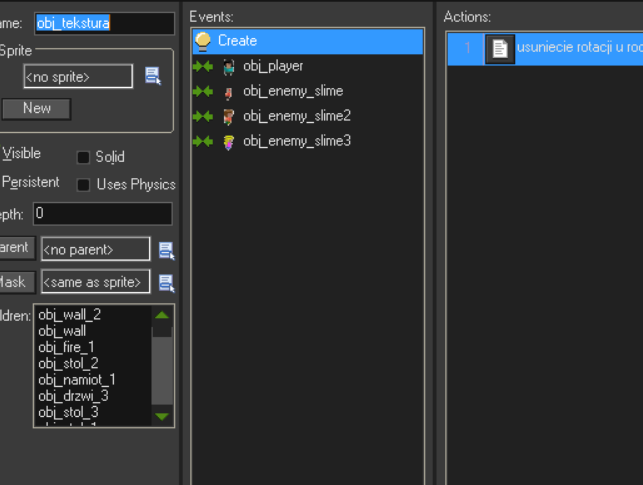Click the obj_enemy_slime collision event icon

pyautogui.click(x=229, y=91)
